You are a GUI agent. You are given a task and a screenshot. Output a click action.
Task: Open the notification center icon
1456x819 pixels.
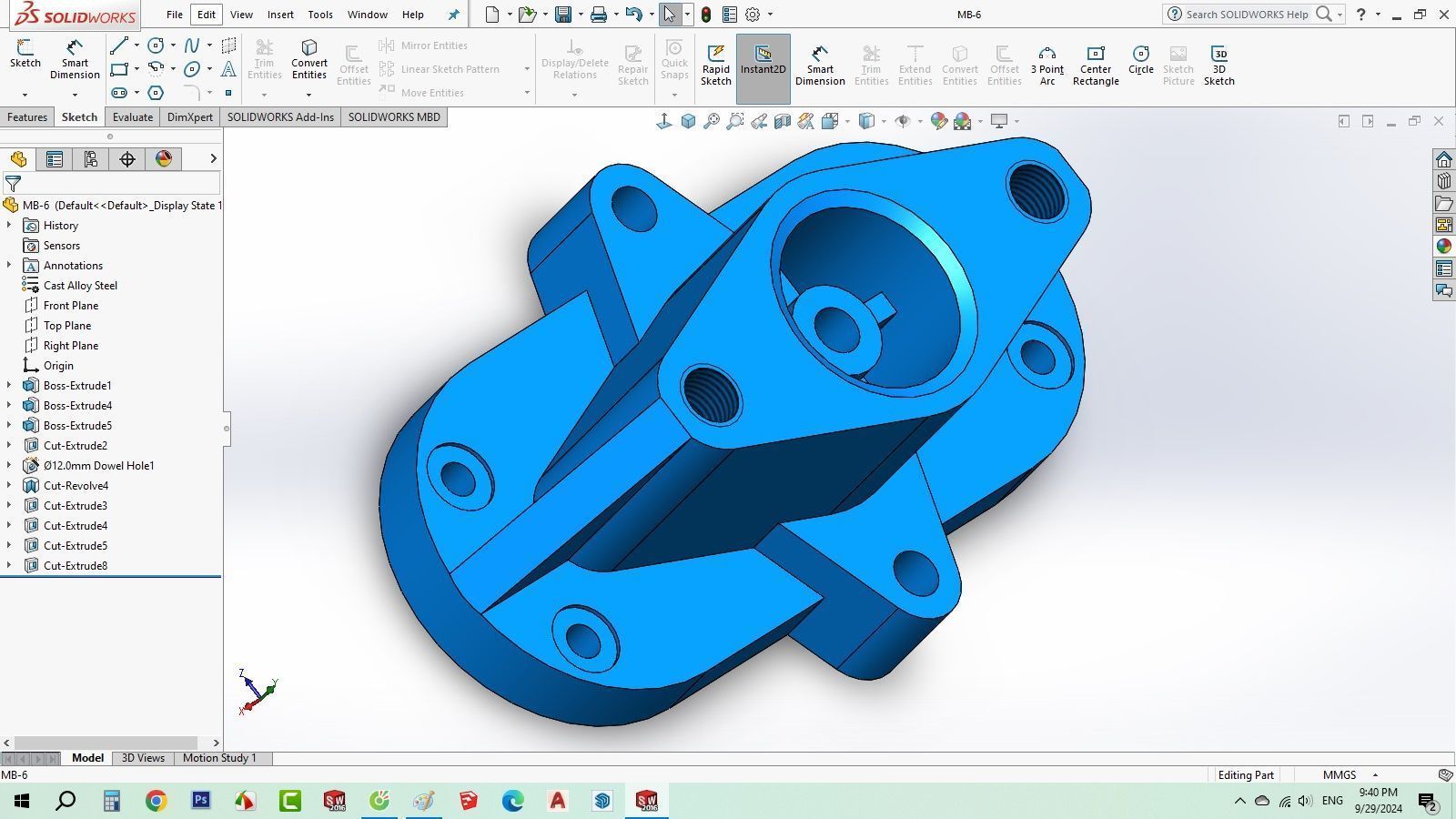(1426, 802)
